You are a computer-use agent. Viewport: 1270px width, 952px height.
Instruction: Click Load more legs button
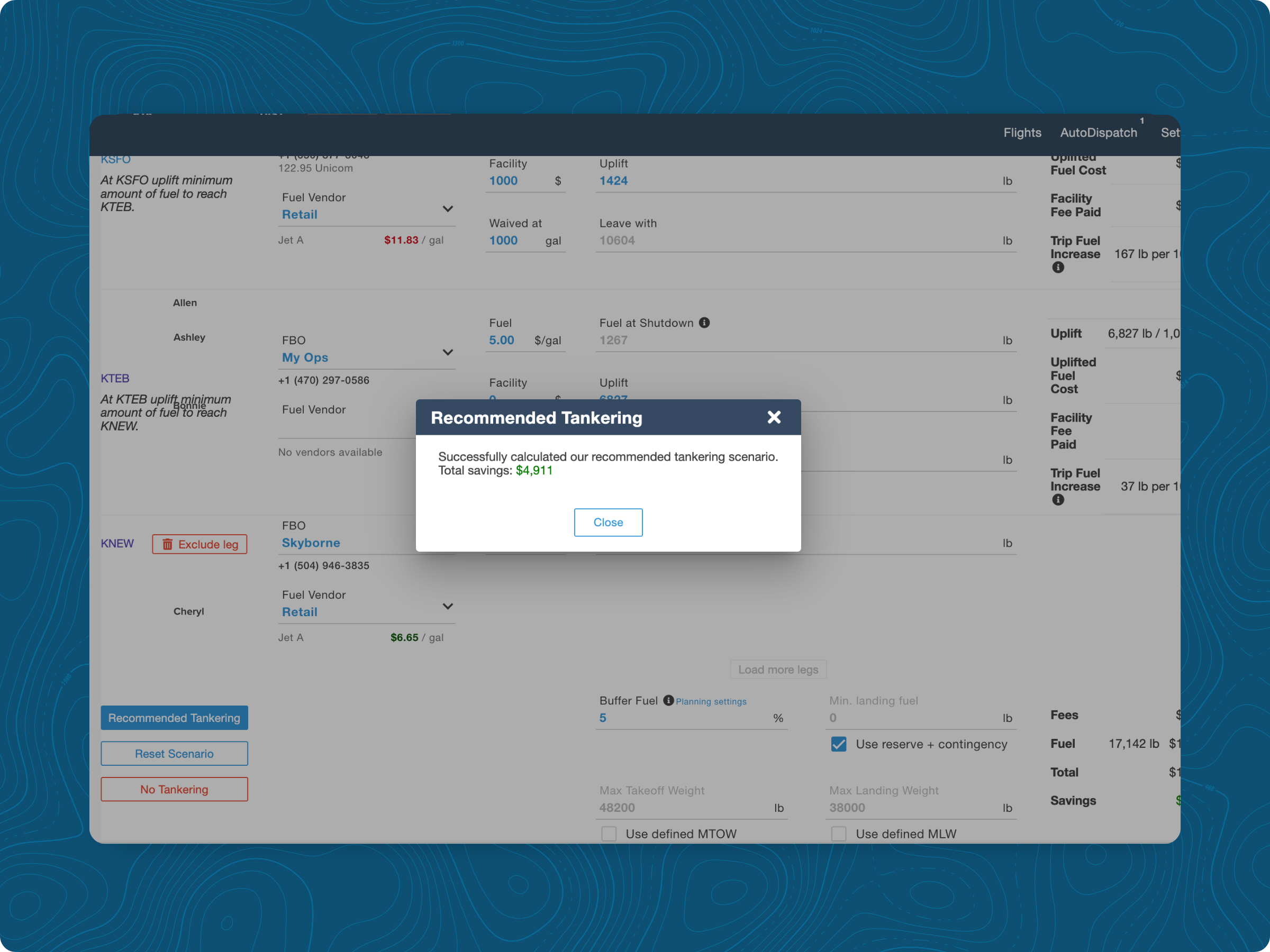tap(777, 669)
